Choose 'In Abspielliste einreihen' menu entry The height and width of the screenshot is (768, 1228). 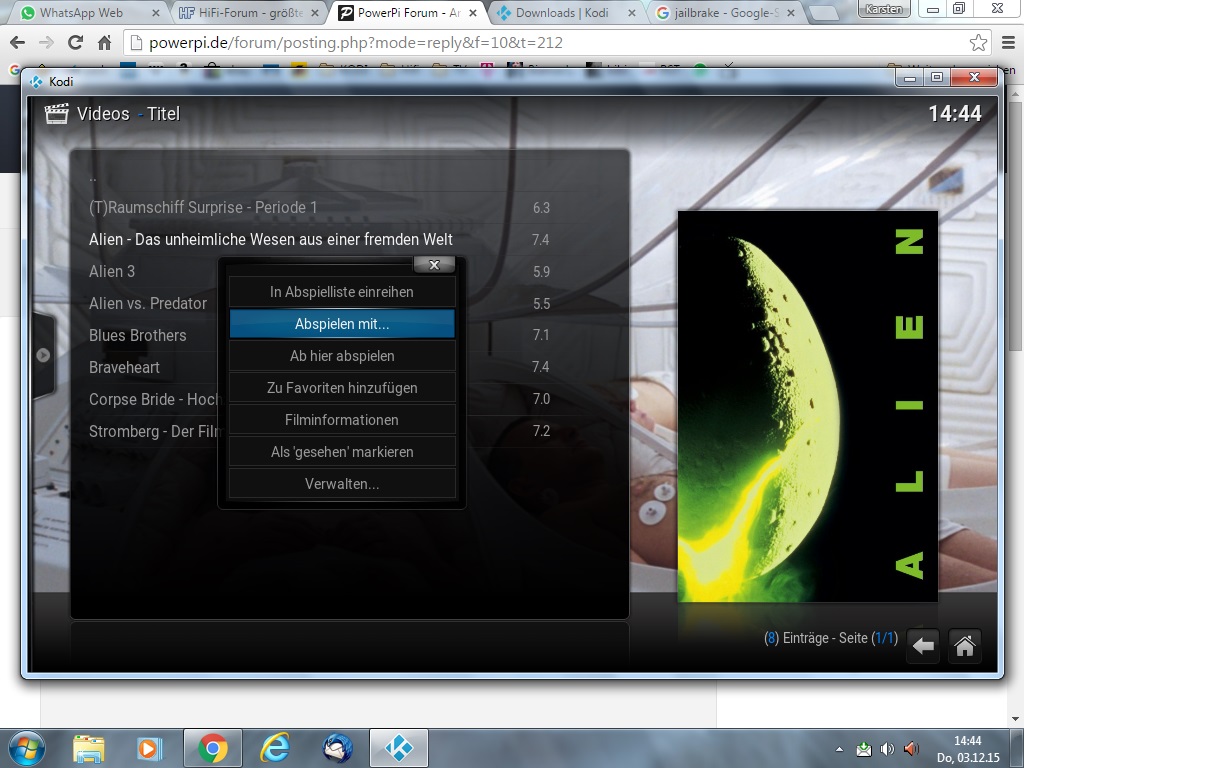click(342, 292)
